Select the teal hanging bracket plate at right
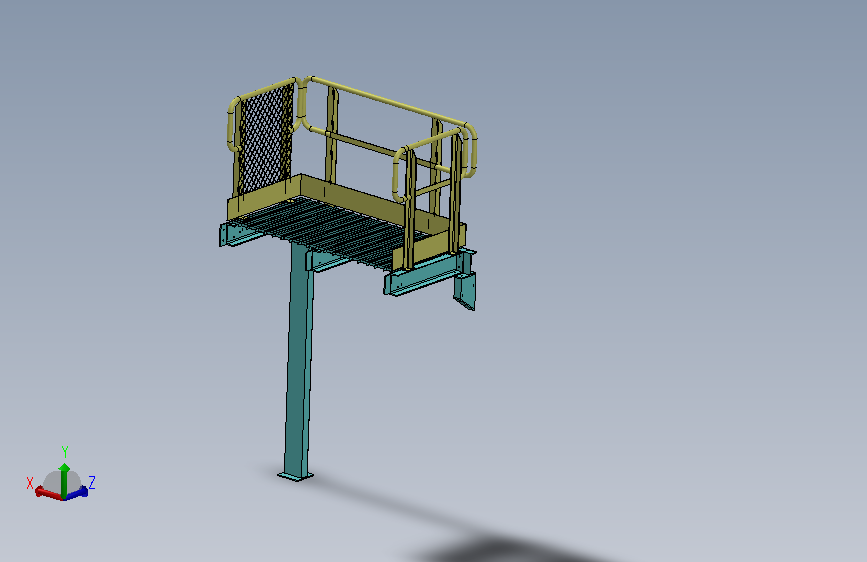Screen dimensions: 867x562 (x=465, y=289)
